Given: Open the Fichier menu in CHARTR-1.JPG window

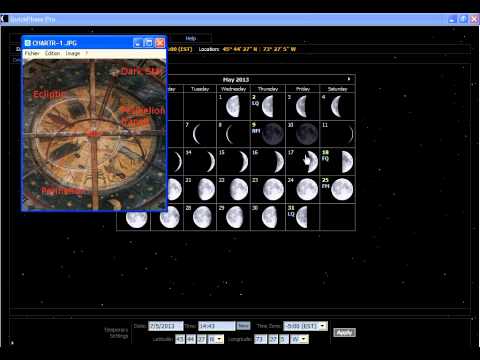Looking at the screenshot, I should (32, 53).
